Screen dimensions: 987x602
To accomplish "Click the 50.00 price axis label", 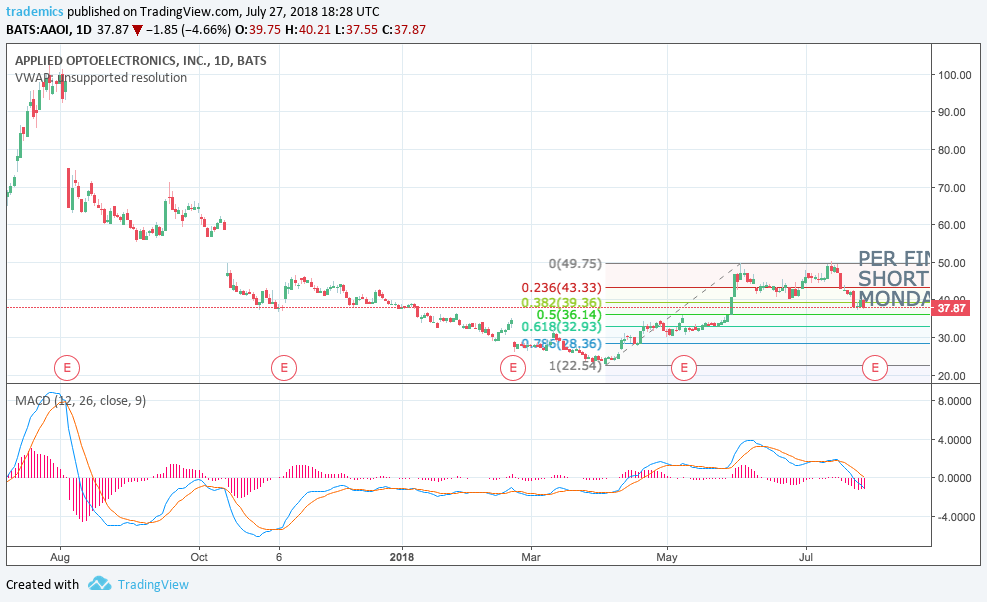I will pos(951,263).
